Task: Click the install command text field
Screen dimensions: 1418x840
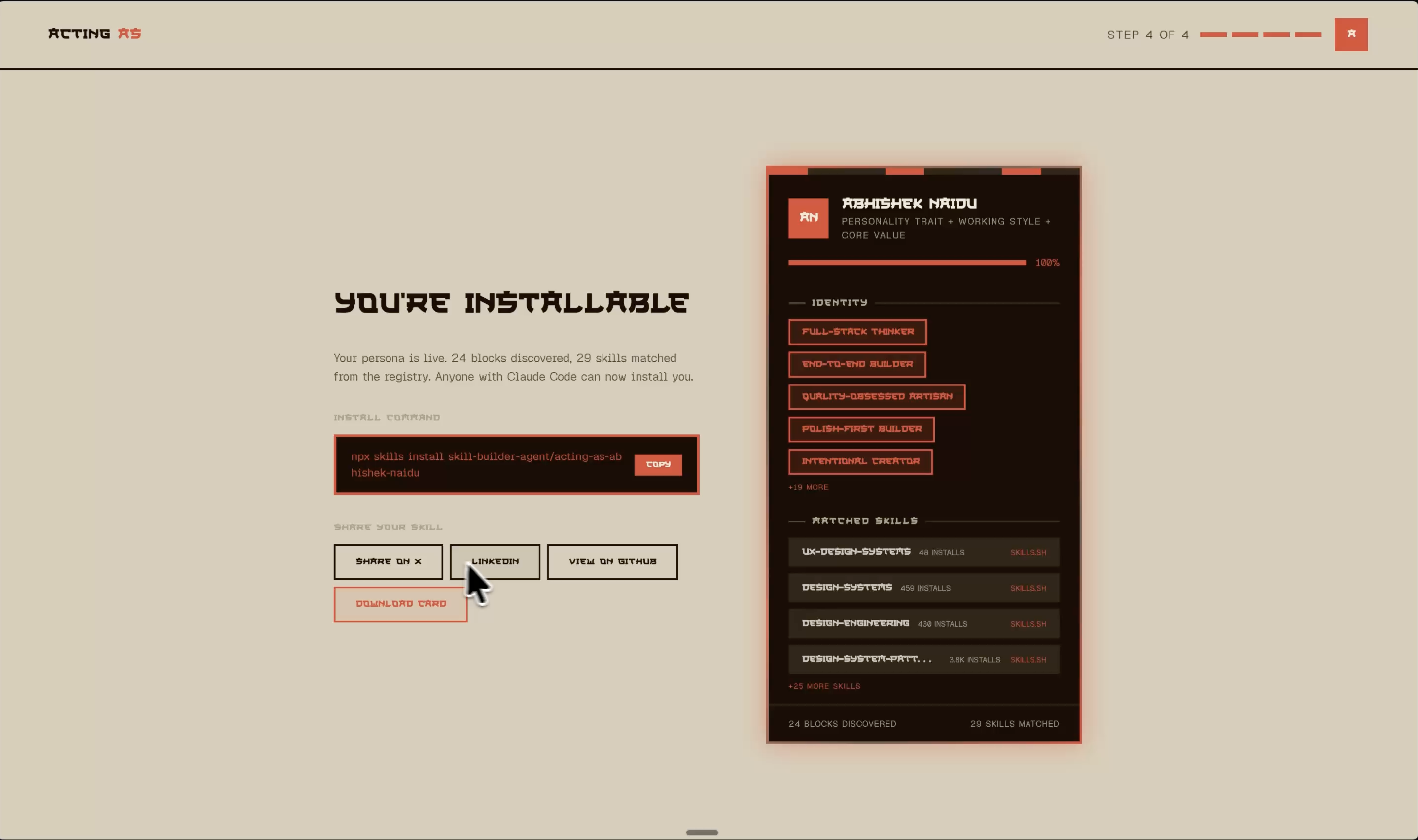Action: point(486,465)
